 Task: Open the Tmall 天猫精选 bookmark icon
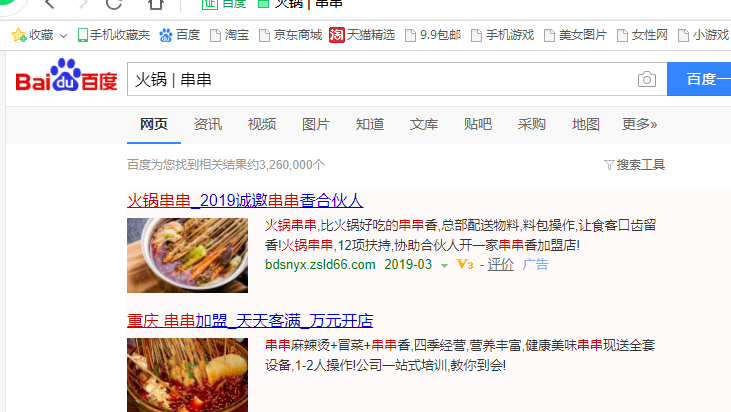(337, 35)
